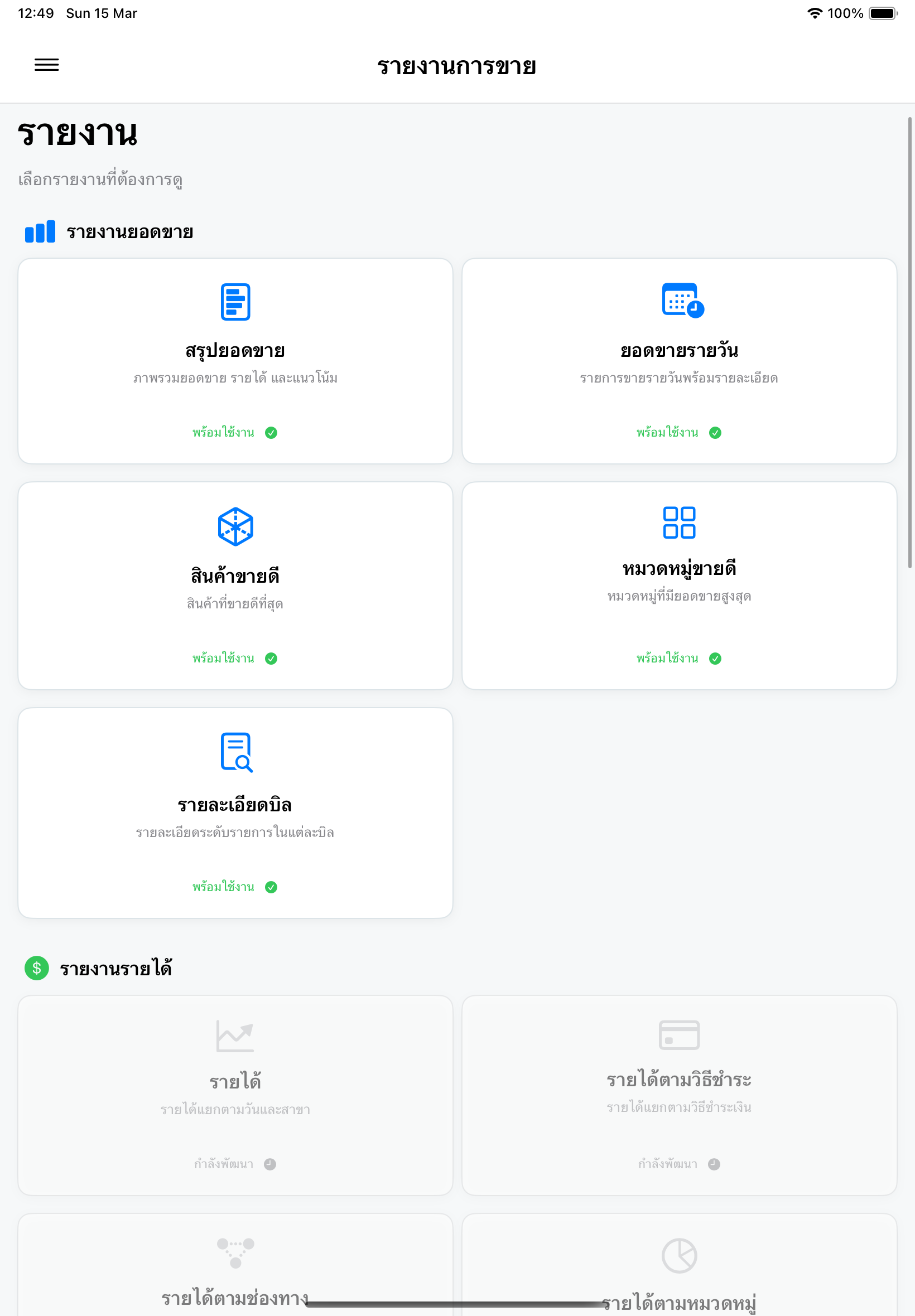Tap the รายได้ตามหมวดหมู่ pie chart icon
This screenshot has height=1316, width=915.
[679, 1255]
